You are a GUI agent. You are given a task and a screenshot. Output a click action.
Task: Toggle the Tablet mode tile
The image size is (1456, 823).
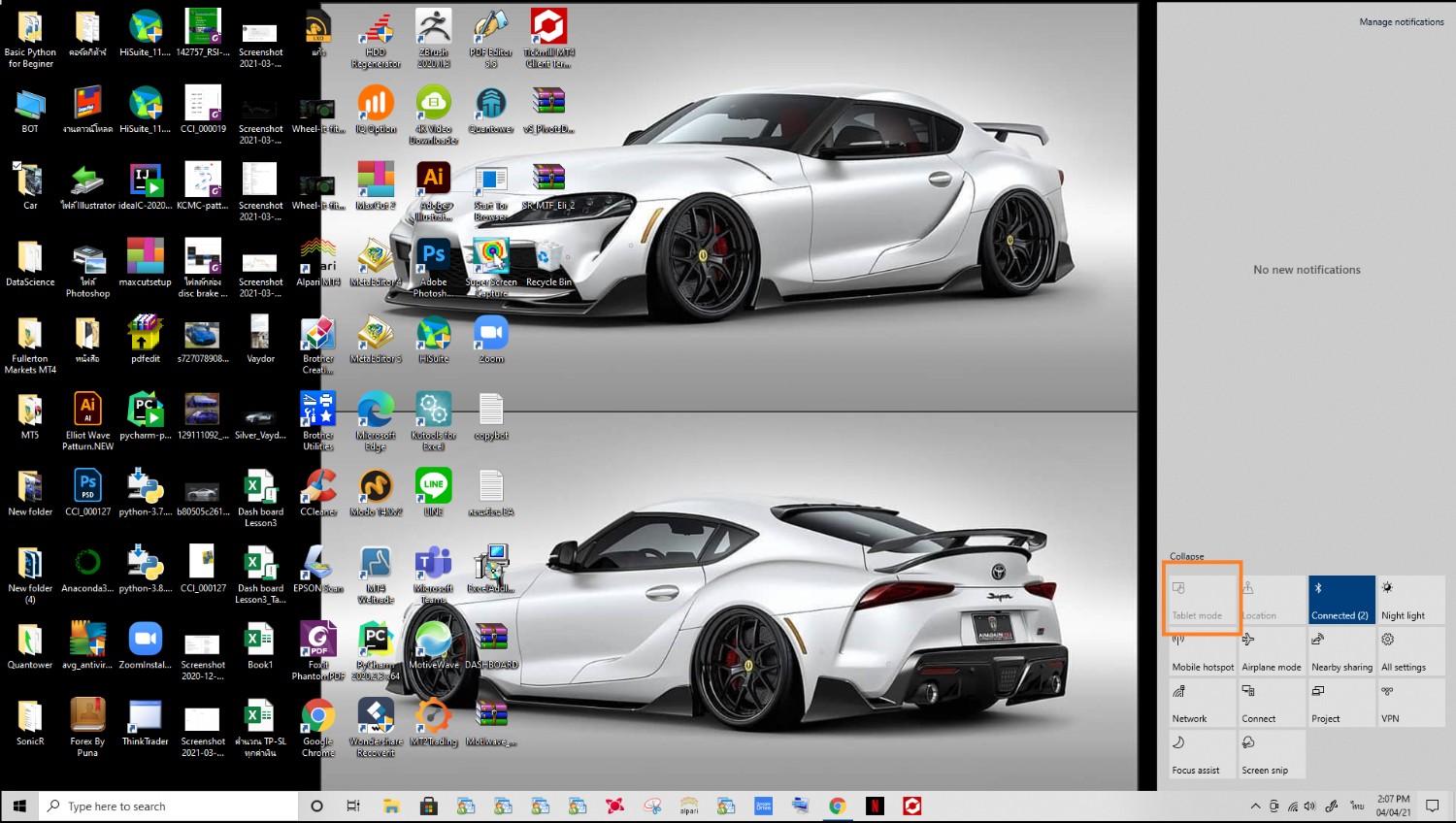1203,599
